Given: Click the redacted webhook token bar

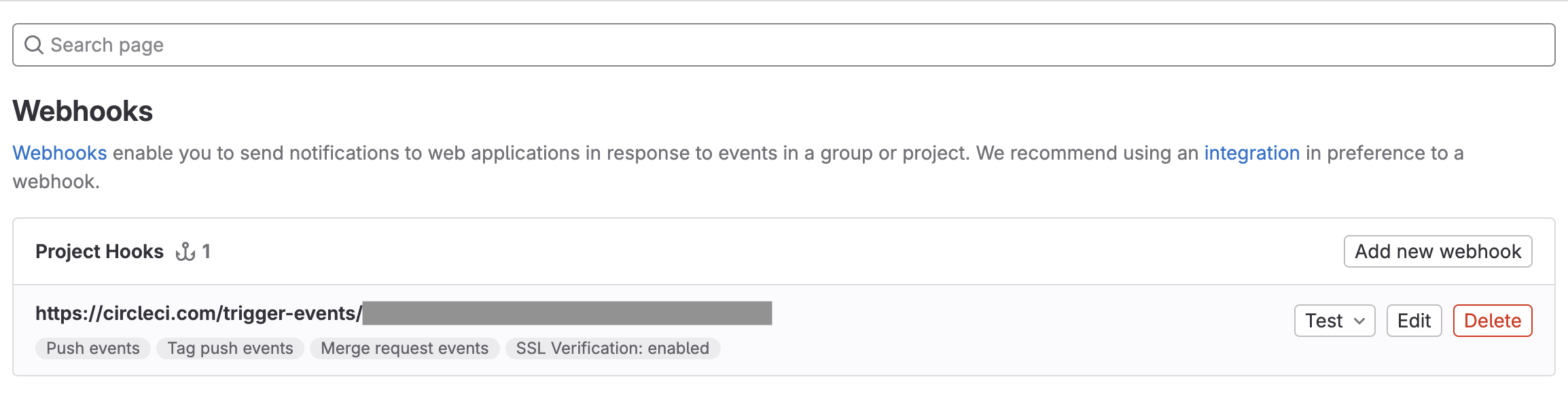Looking at the screenshot, I should click(x=567, y=313).
